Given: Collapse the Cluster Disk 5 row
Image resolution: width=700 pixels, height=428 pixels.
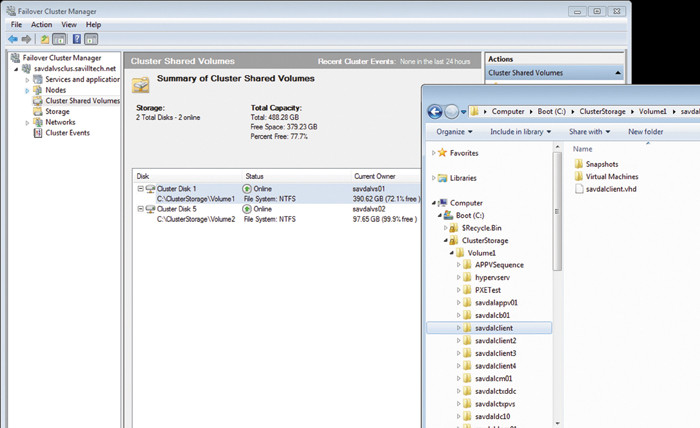Looking at the screenshot, I should click(140, 209).
